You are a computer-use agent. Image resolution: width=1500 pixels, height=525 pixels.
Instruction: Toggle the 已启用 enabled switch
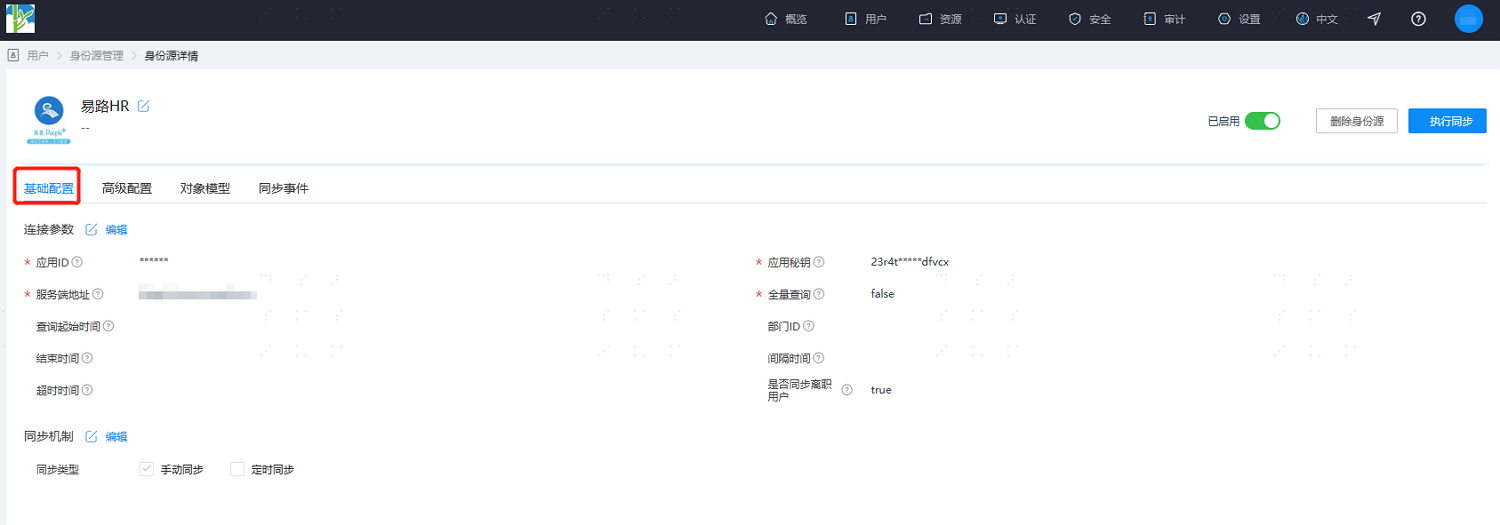pyautogui.click(x=1262, y=121)
